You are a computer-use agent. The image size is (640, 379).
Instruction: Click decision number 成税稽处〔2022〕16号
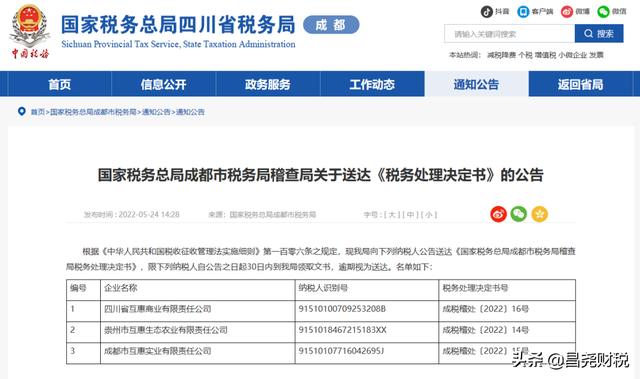(x=486, y=309)
